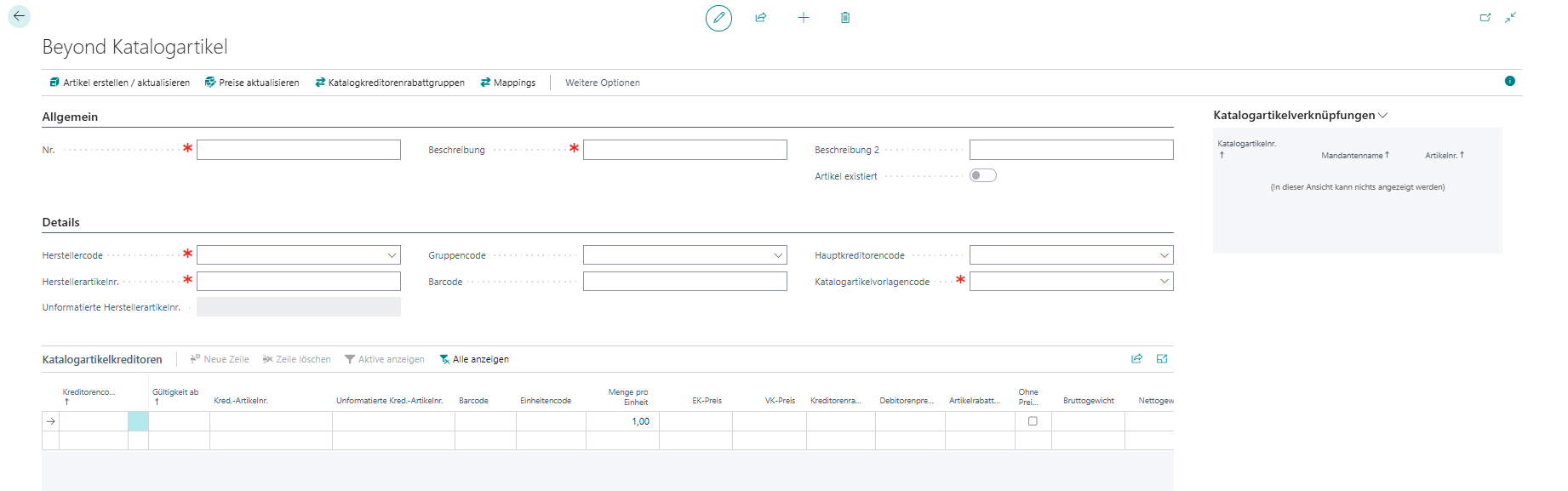
Task: Open the Weitere Optionen menu
Action: 602,83
